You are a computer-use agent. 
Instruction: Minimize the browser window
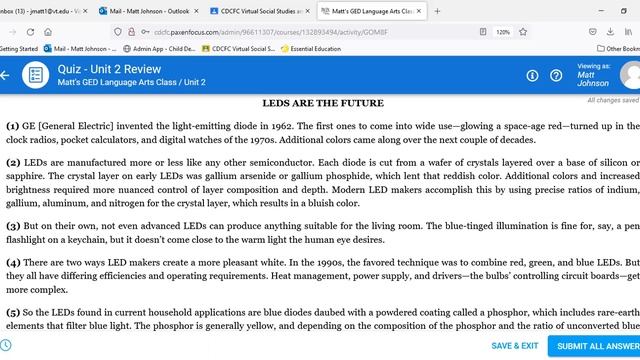(601, 11)
